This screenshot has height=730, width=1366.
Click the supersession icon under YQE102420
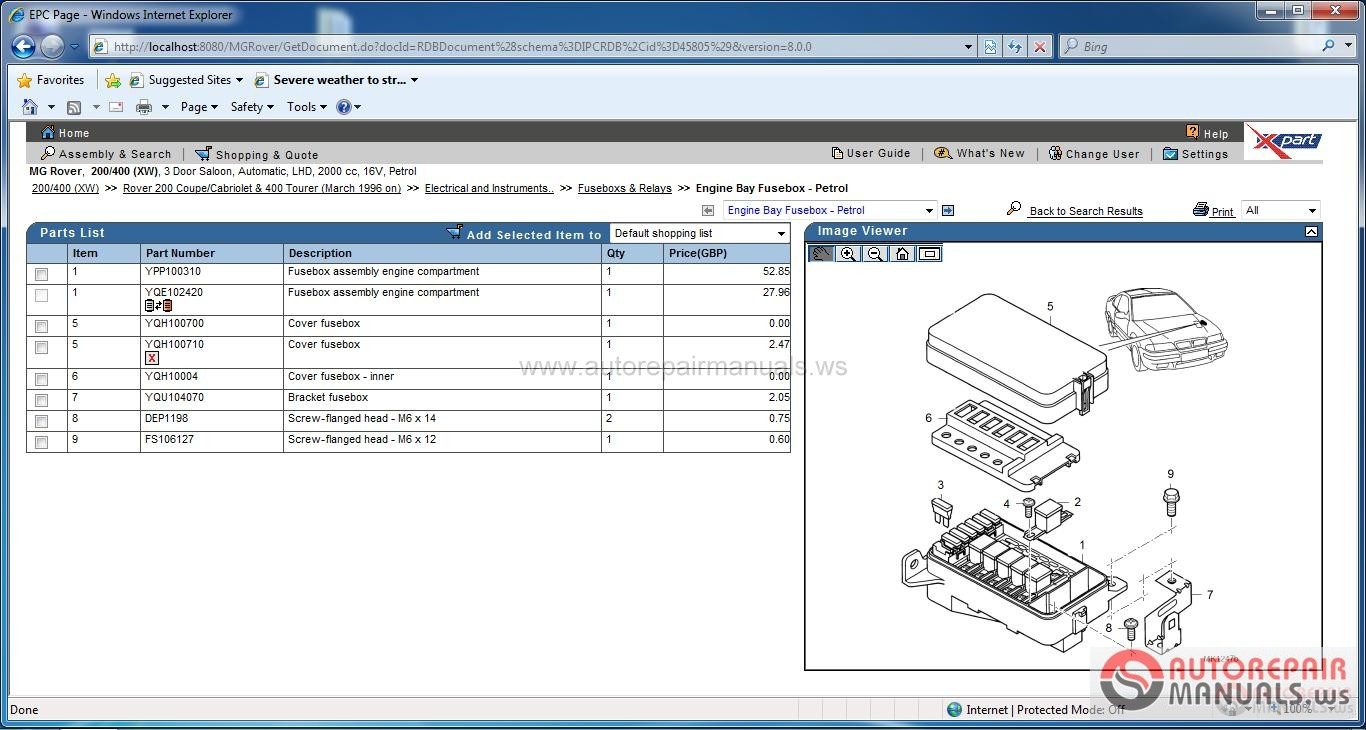[159, 306]
